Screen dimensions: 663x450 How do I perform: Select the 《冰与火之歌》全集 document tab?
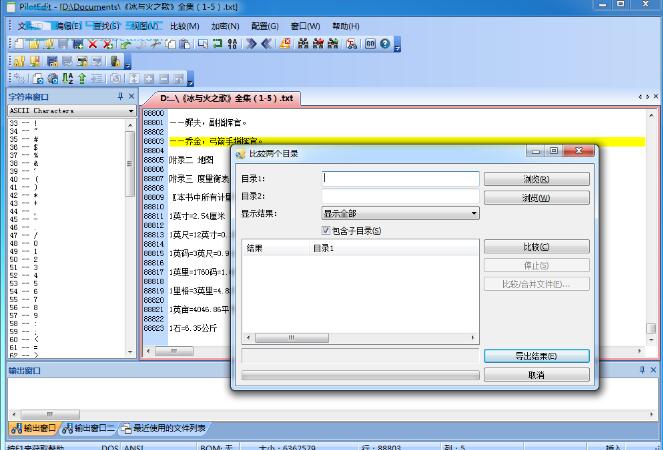[x=226, y=98]
